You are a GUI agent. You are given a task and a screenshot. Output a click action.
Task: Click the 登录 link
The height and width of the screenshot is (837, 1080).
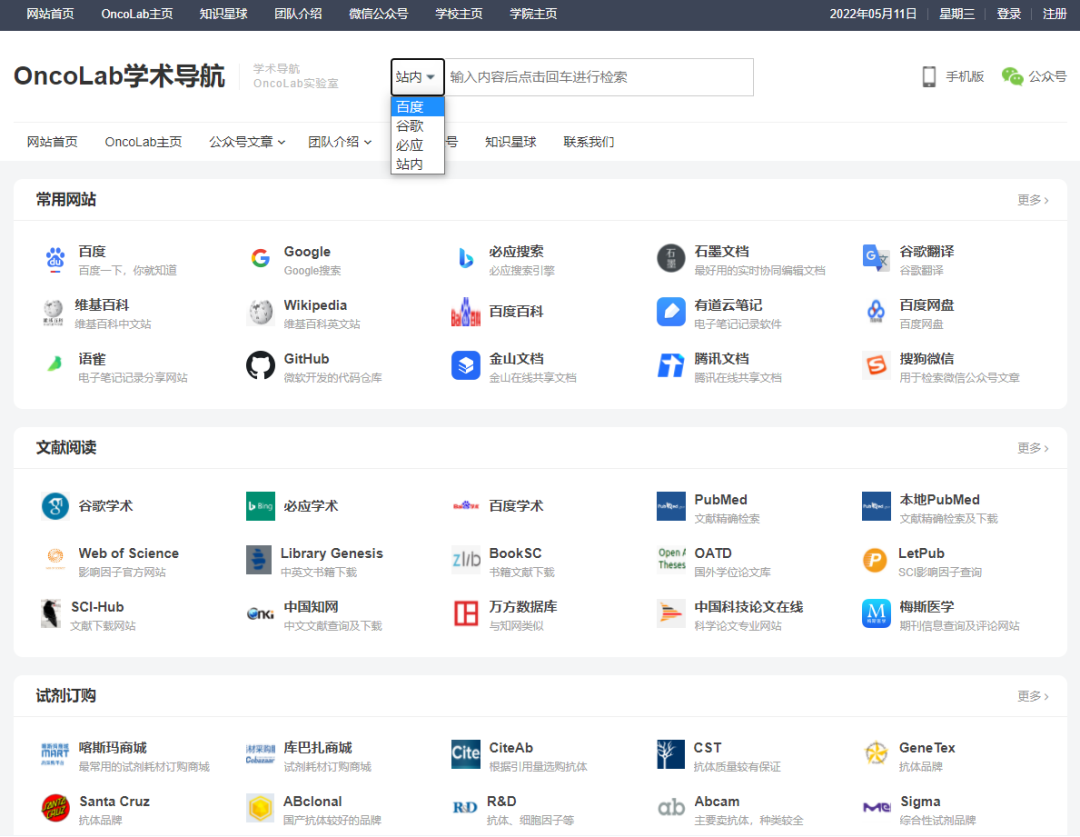coord(1009,14)
